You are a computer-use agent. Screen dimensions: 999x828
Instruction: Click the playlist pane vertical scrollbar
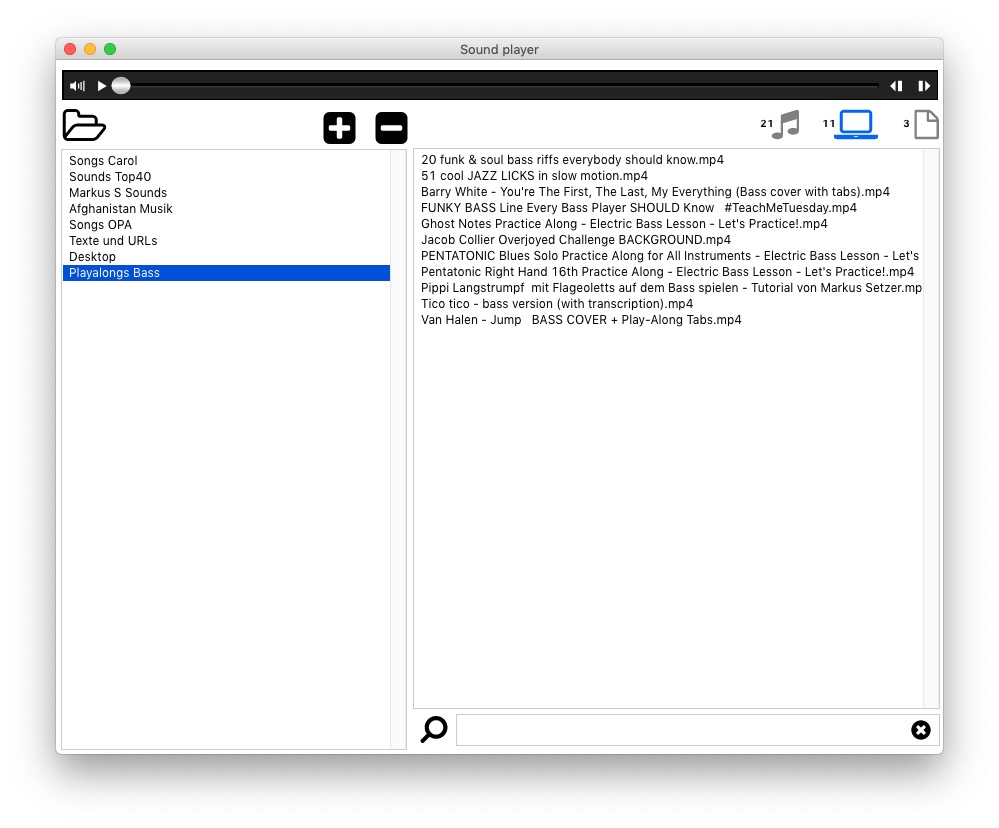pos(398,449)
